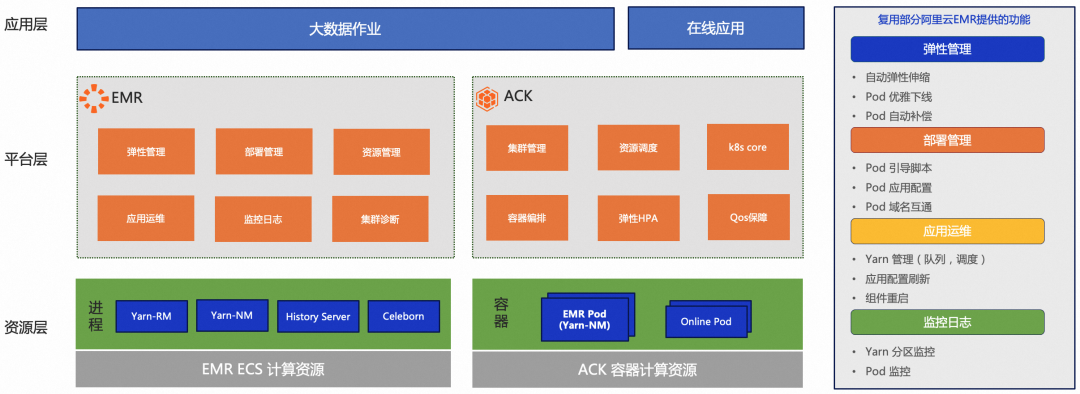Image resolution: width=1080 pixels, height=394 pixels.
Task: Click the Yarn 分区监控 bullet text
Action: point(900,352)
